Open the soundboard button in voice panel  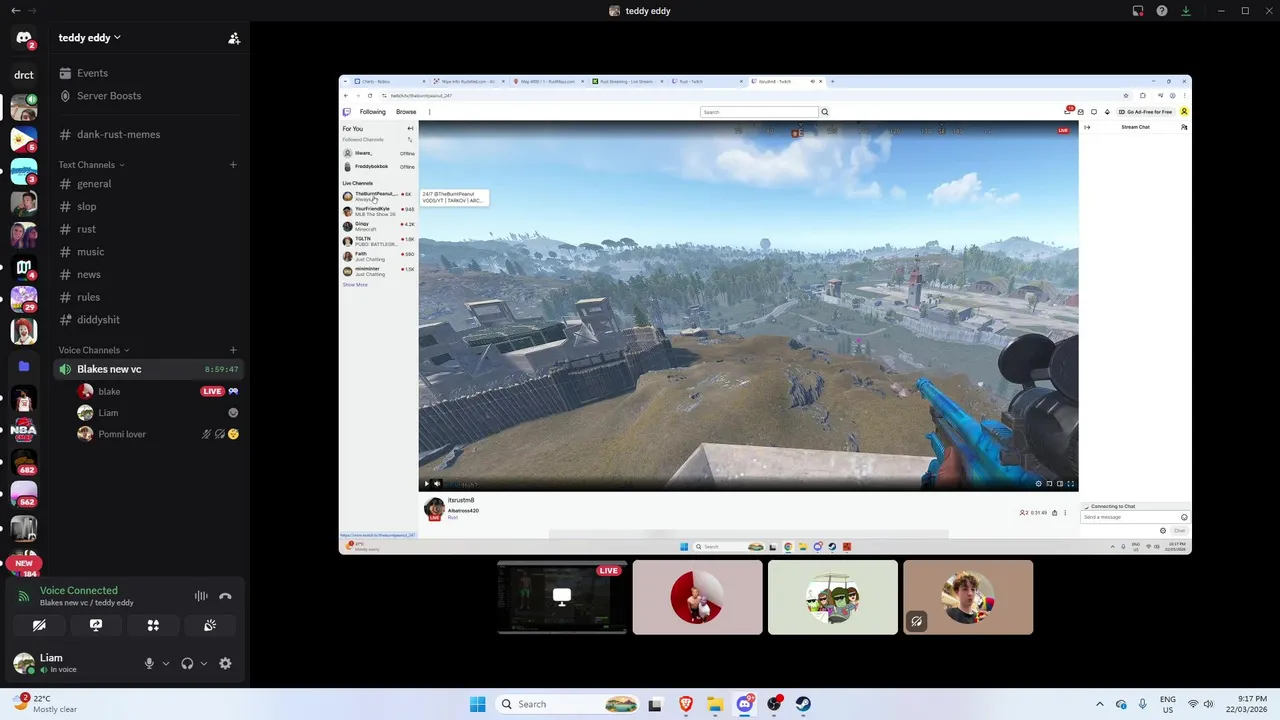coord(210,625)
